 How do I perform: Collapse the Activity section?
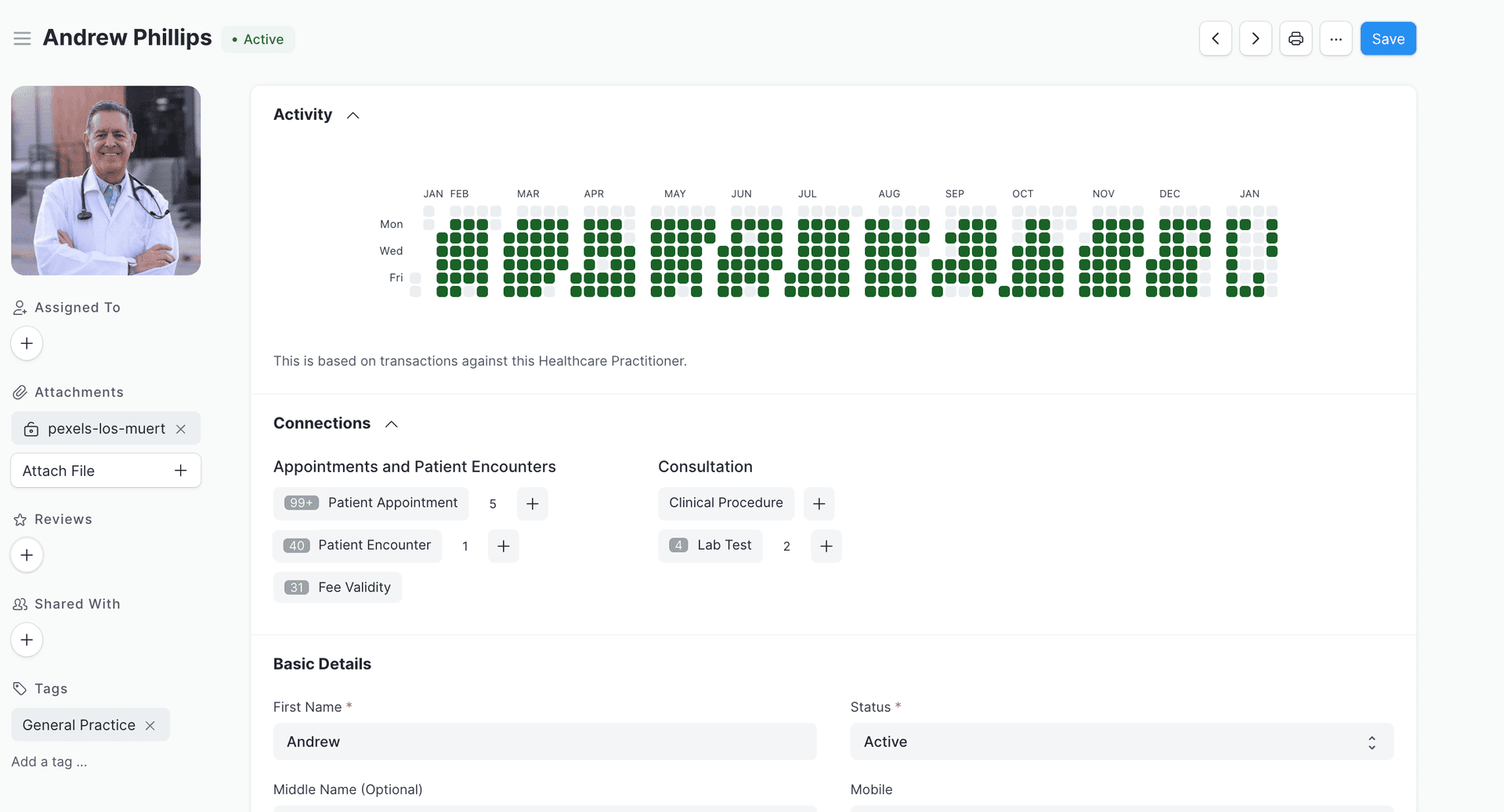(x=352, y=115)
